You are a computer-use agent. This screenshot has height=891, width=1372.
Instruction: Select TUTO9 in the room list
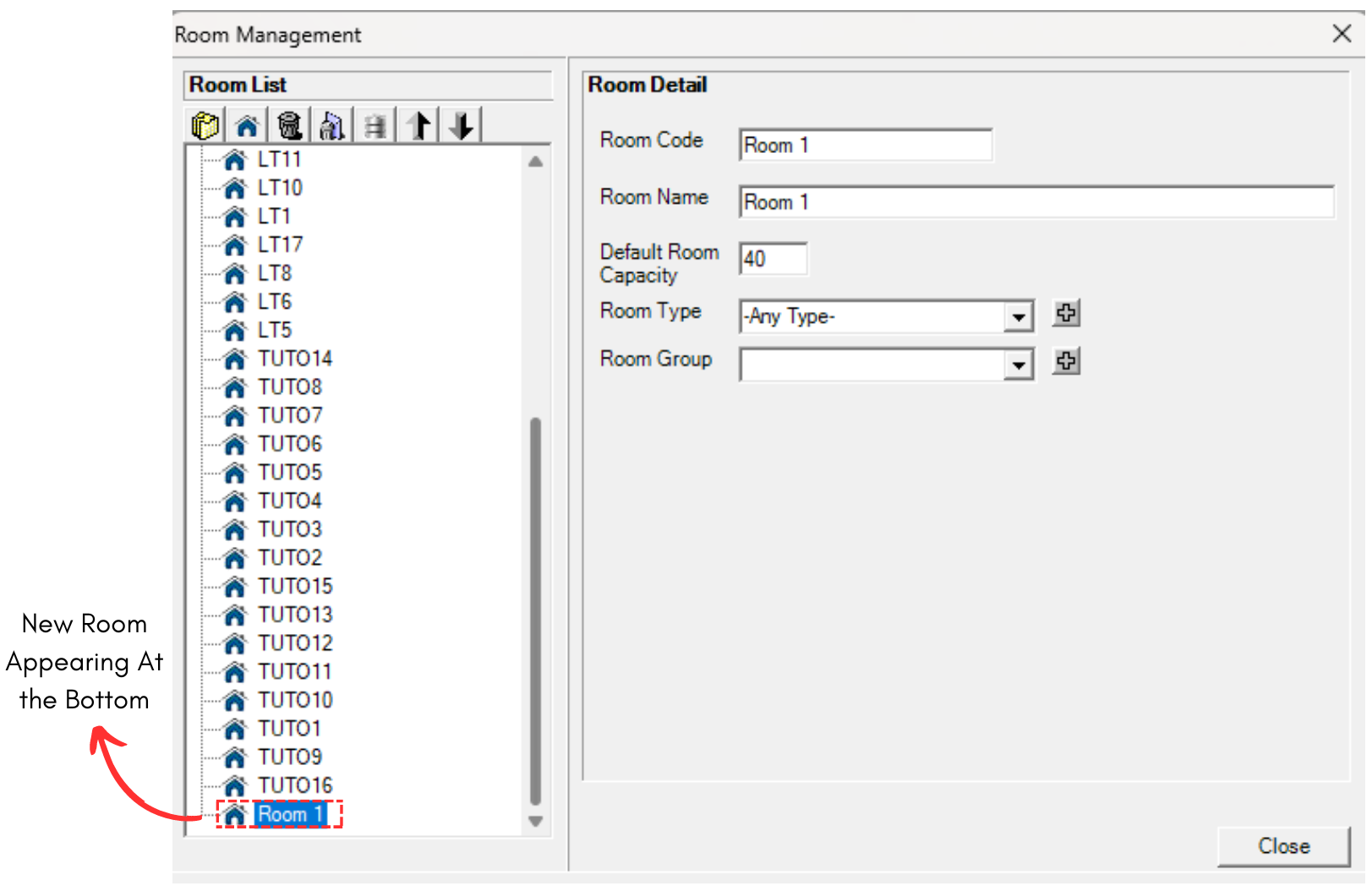(290, 757)
